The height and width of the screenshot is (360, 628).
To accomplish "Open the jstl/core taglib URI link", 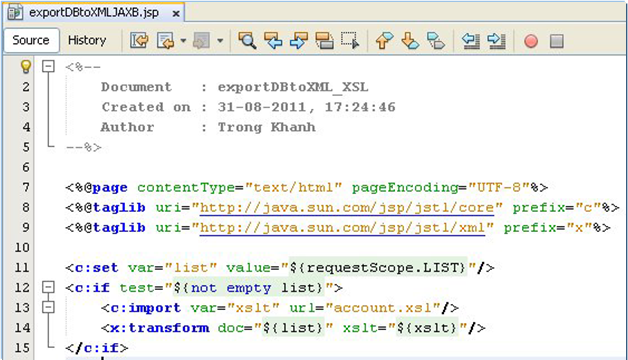I will pos(347,208).
